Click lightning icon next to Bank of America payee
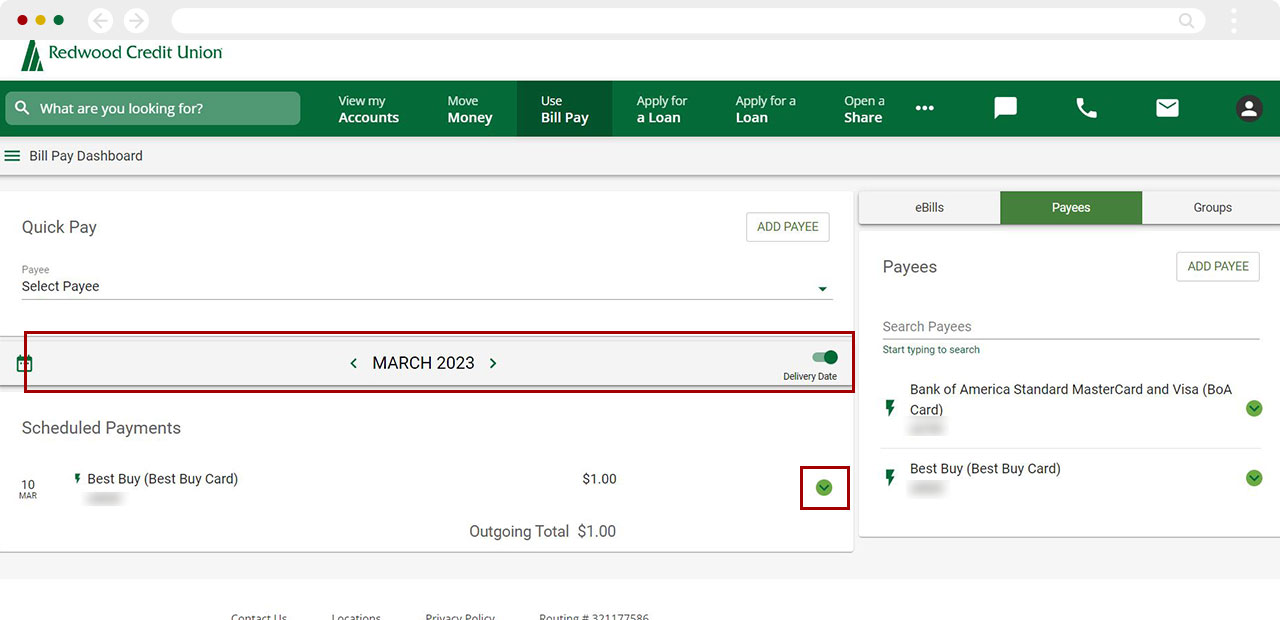 tap(890, 408)
